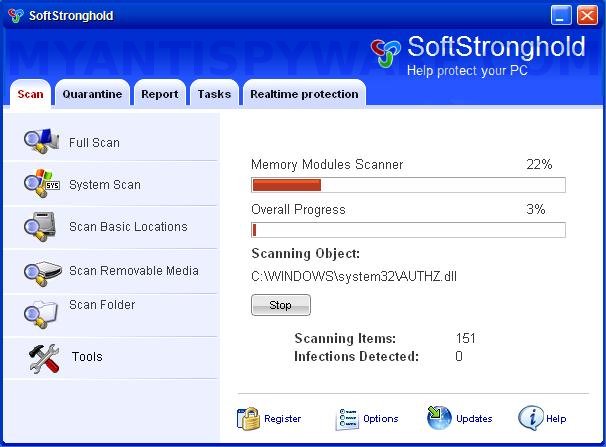This screenshot has height=447, width=606.
Task: Click the Register link text
Action: click(x=283, y=419)
